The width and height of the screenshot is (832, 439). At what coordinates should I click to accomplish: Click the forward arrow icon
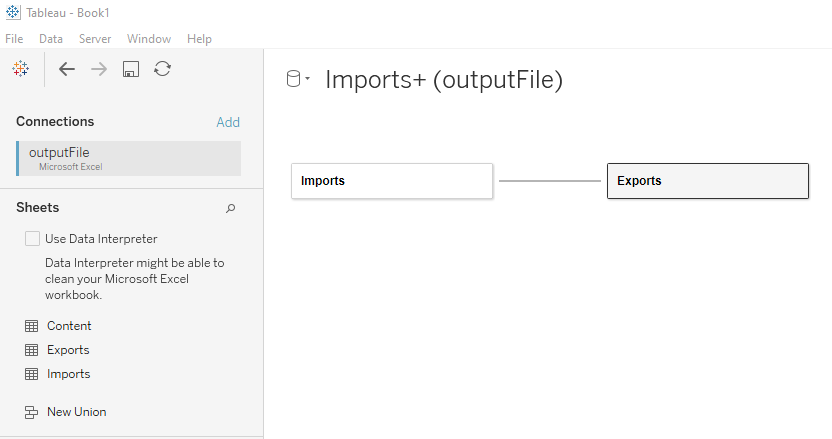99,69
